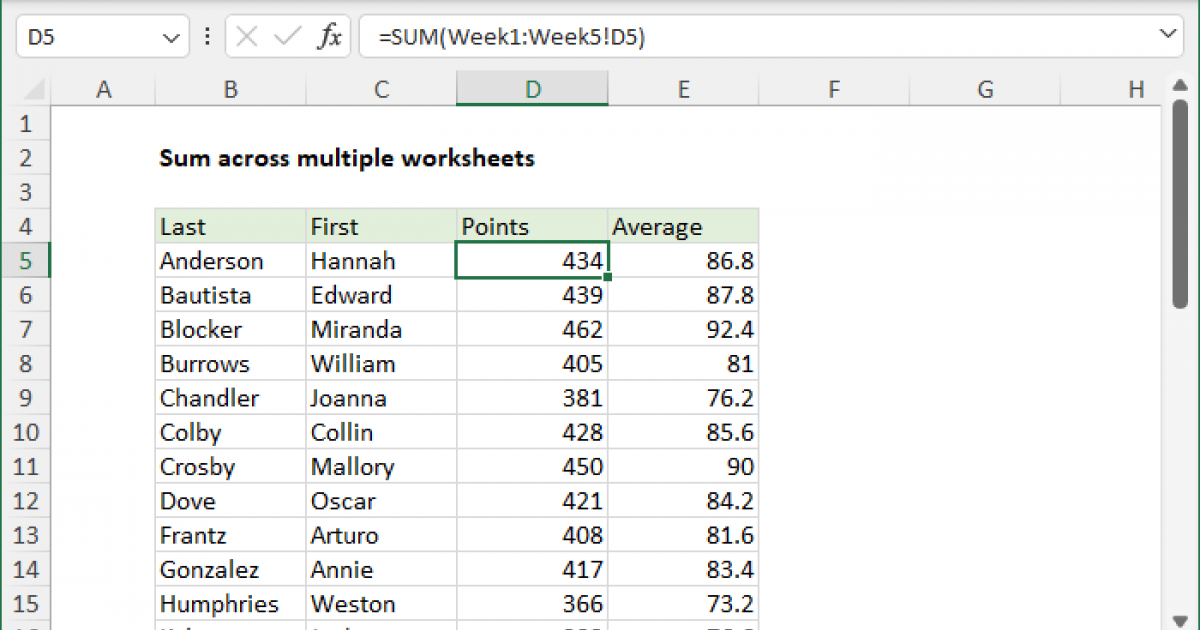The height and width of the screenshot is (630, 1200).
Task: Click the Points header cell
Action: tap(532, 227)
